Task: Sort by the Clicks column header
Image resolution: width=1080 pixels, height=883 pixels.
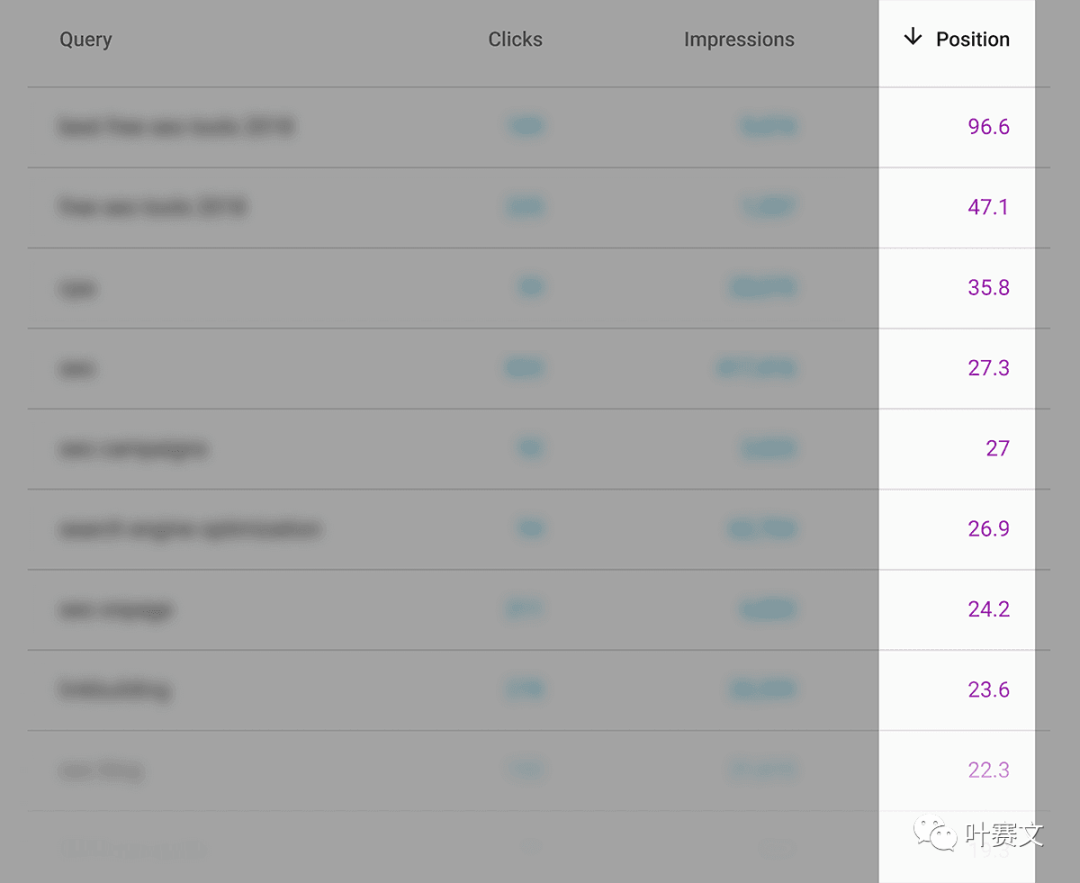Action: click(x=515, y=39)
